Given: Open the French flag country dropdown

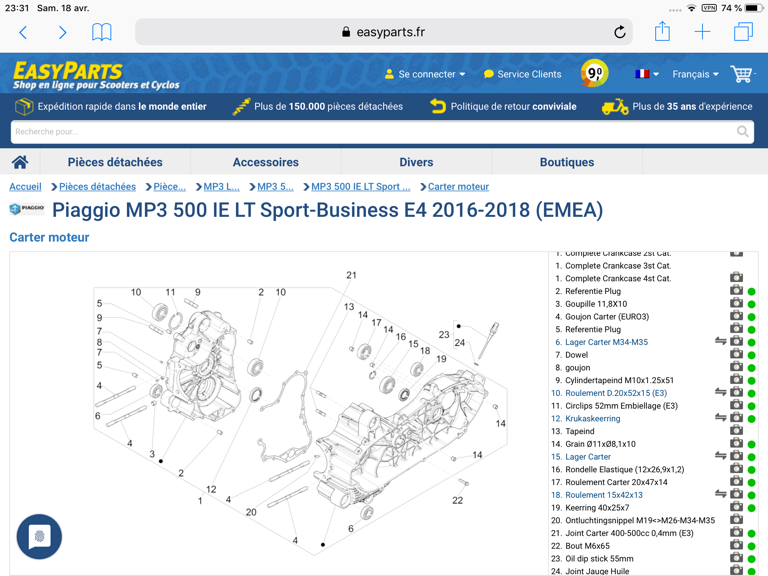Looking at the screenshot, I should point(647,74).
